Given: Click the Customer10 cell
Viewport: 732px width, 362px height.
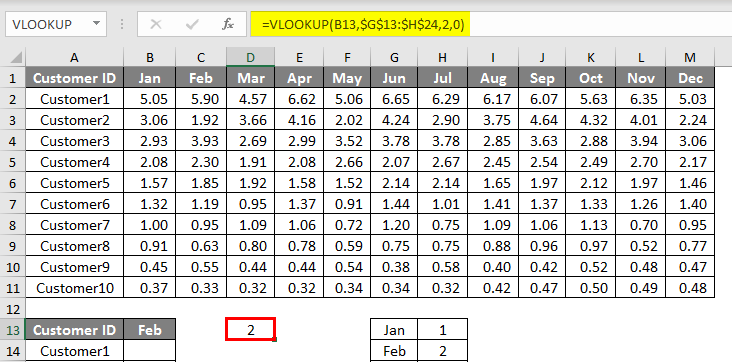Looking at the screenshot, I should click(75, 288).
